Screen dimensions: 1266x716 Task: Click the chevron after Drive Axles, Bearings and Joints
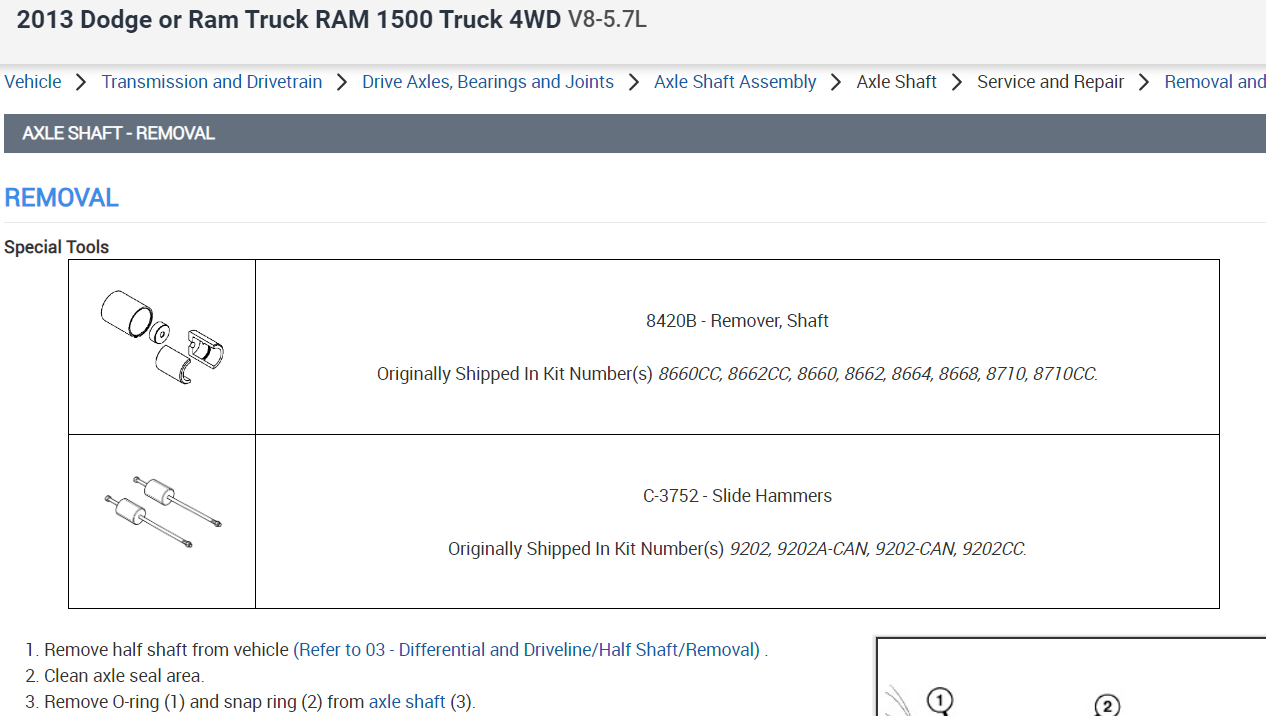634,82
